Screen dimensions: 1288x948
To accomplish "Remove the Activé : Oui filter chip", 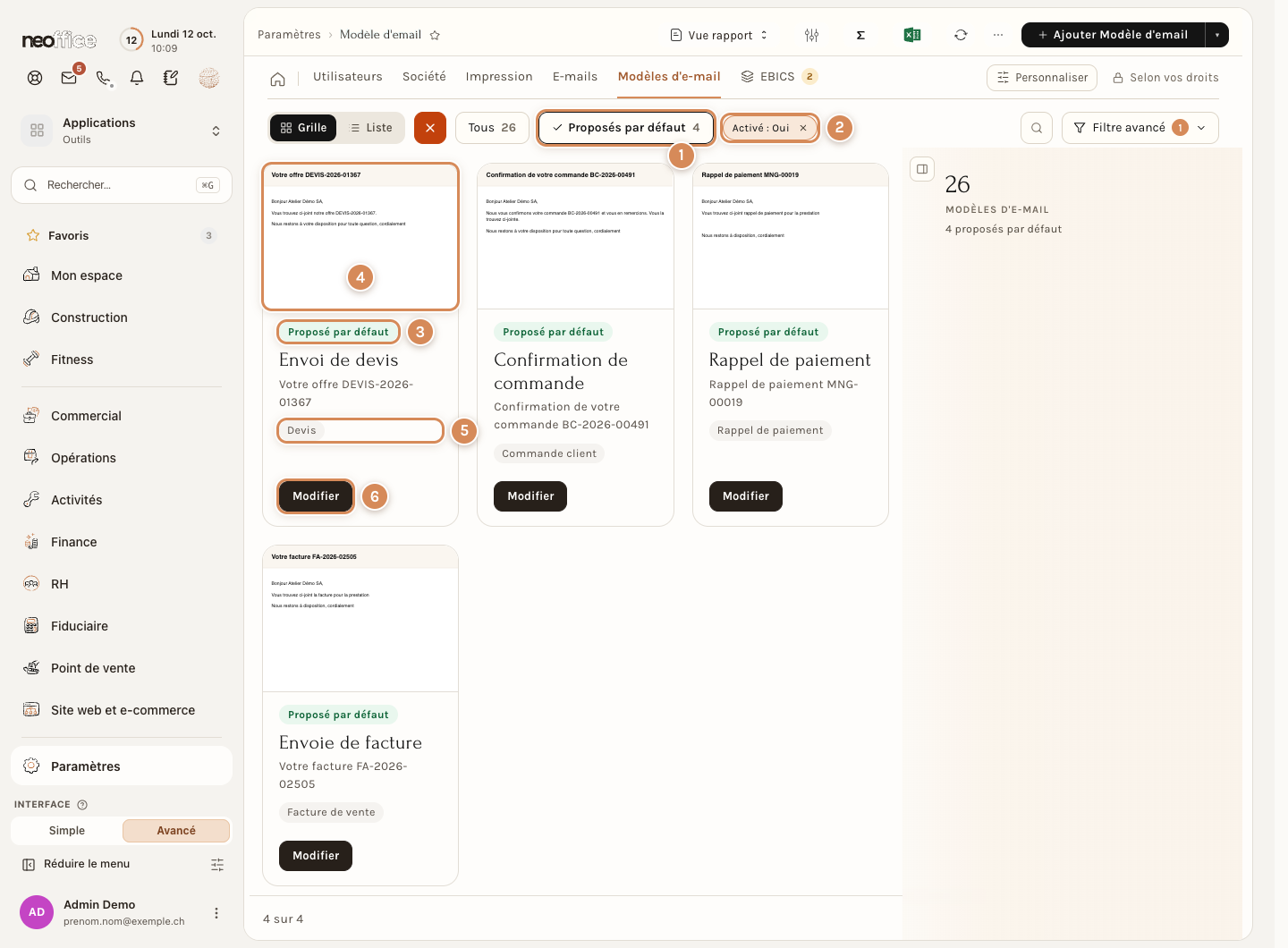I will pyautogui.click(x=803, y=128).
